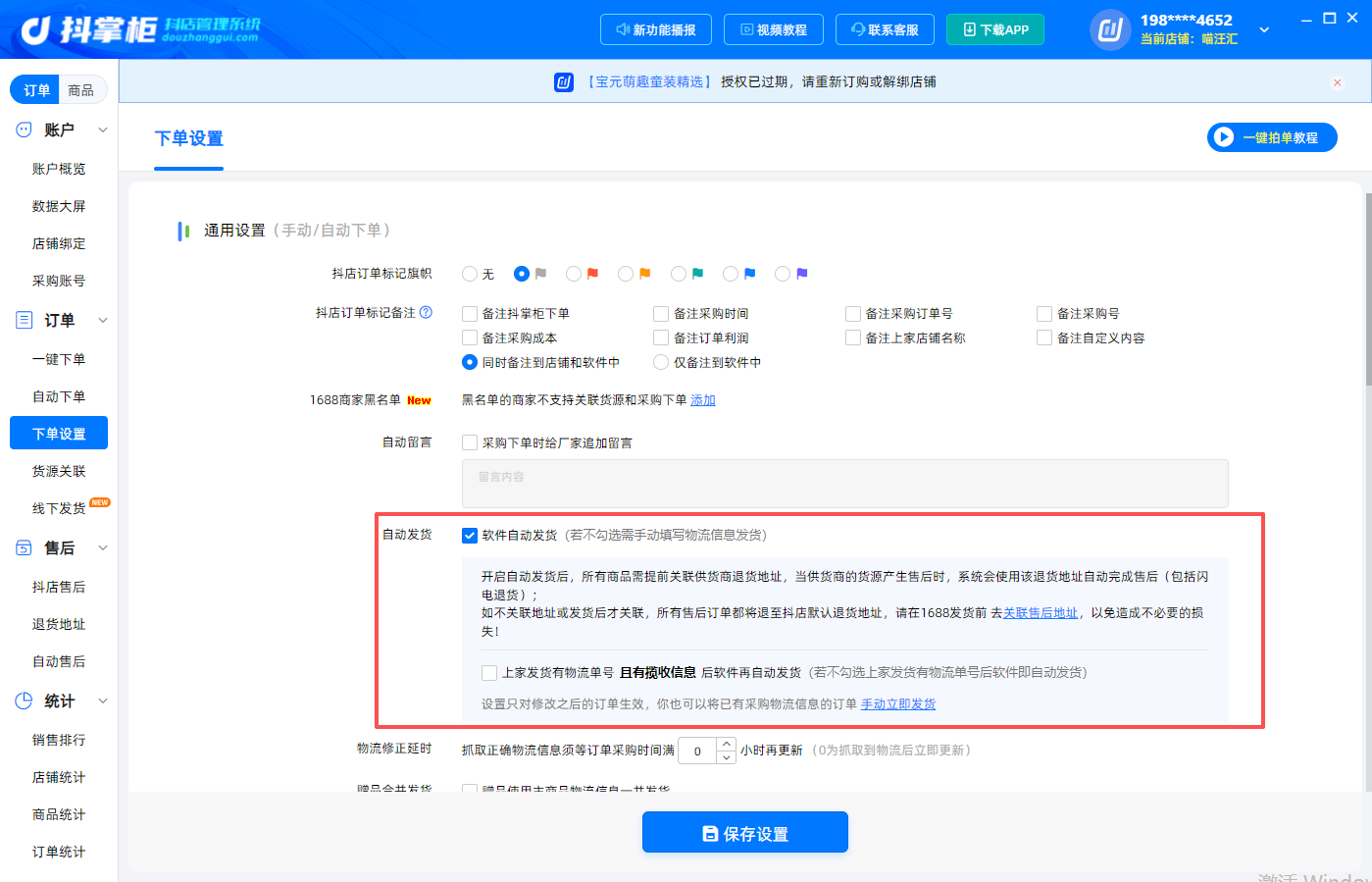Collapse the 订单 sidebar section chevron
This screenshot has height=882, width=1372.
tap(102, 320)
